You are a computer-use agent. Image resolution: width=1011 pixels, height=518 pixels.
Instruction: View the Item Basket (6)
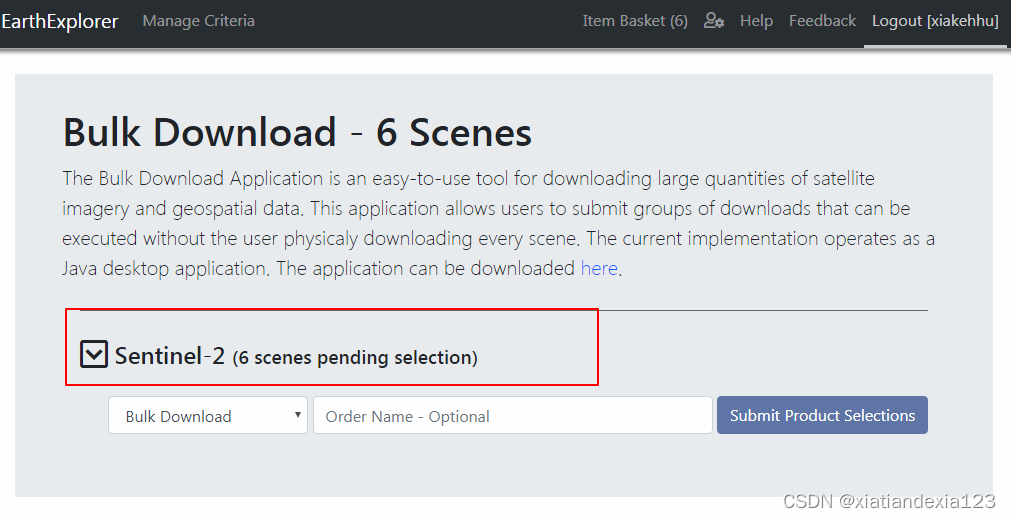pyautogui.click(x=635, y=21)
